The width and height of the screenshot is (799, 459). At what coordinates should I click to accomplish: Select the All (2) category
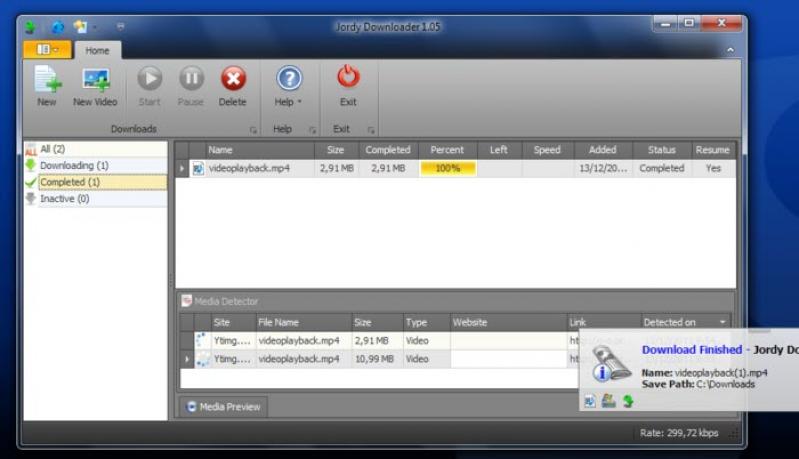[x=96, y=149]
